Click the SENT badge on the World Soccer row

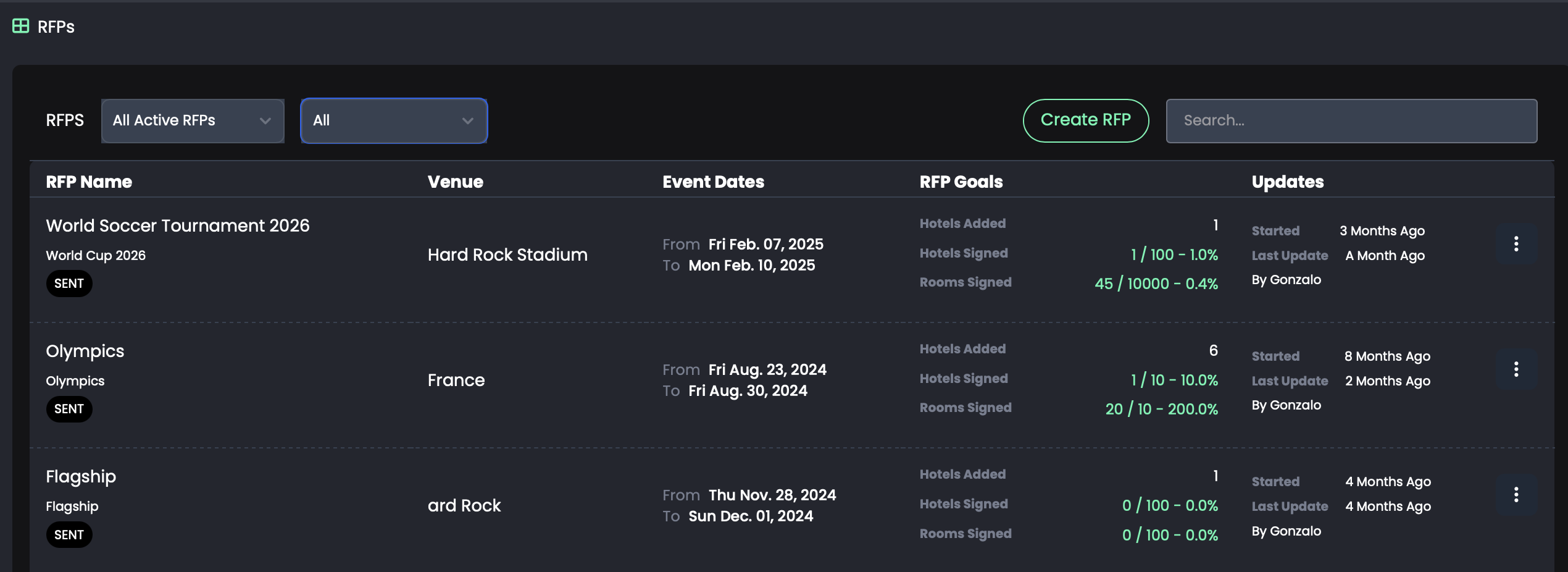tap(69, 284)
